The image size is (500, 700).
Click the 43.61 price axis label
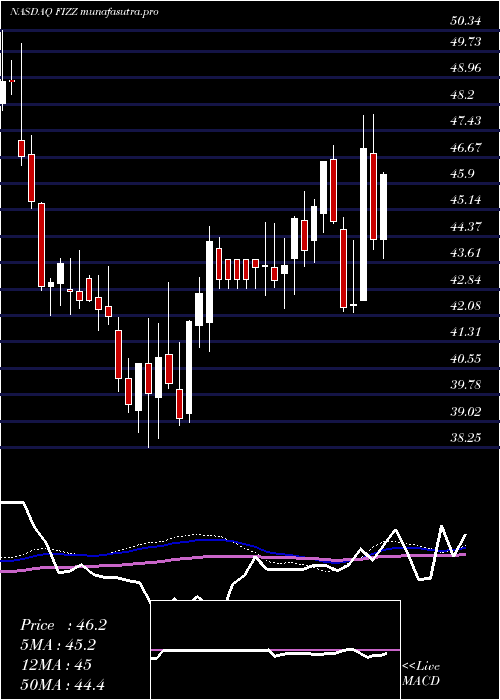point(465,253)
